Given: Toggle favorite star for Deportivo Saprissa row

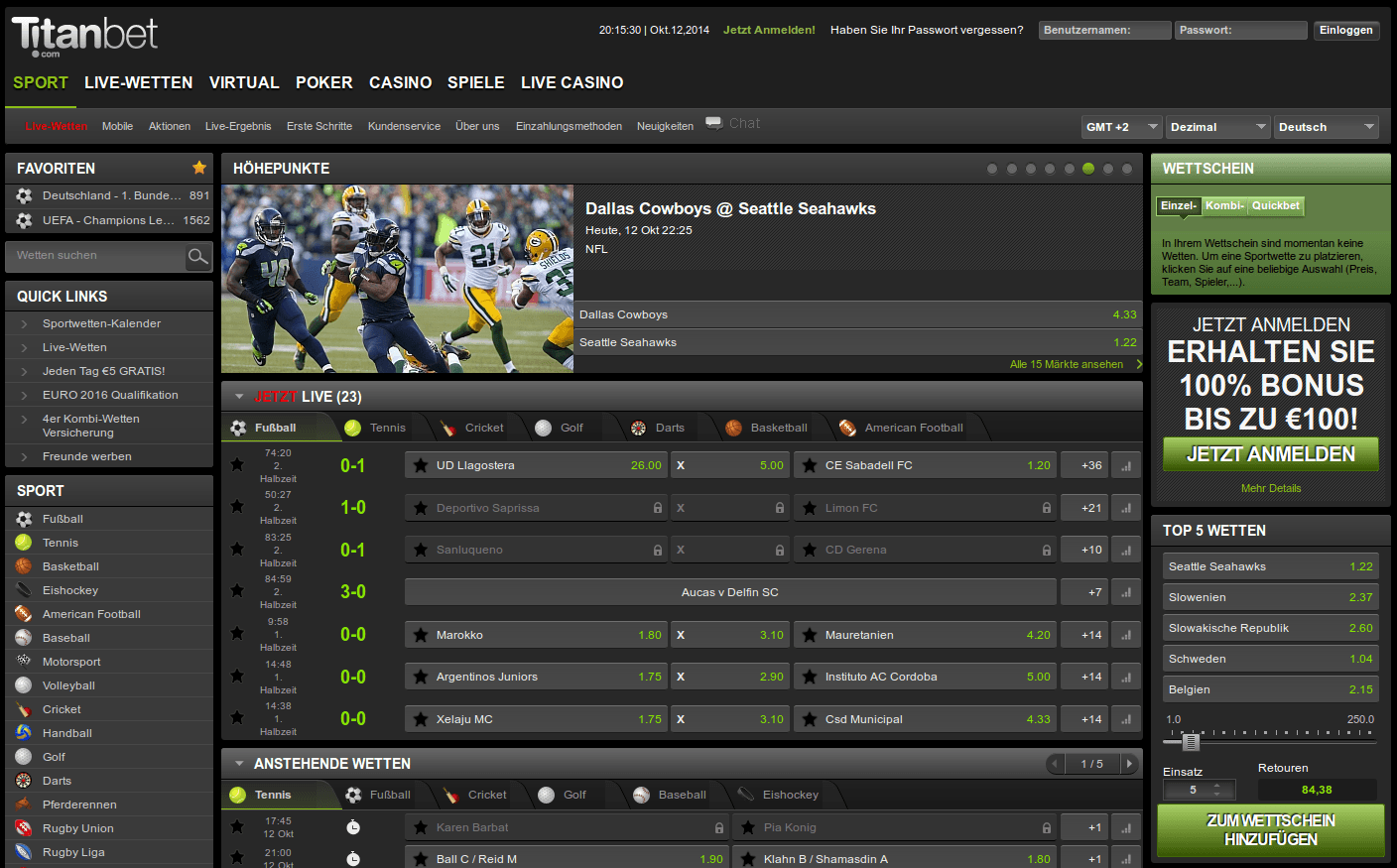Looking at the screenshot, I should pyautogui.click(x=237, y=506).
